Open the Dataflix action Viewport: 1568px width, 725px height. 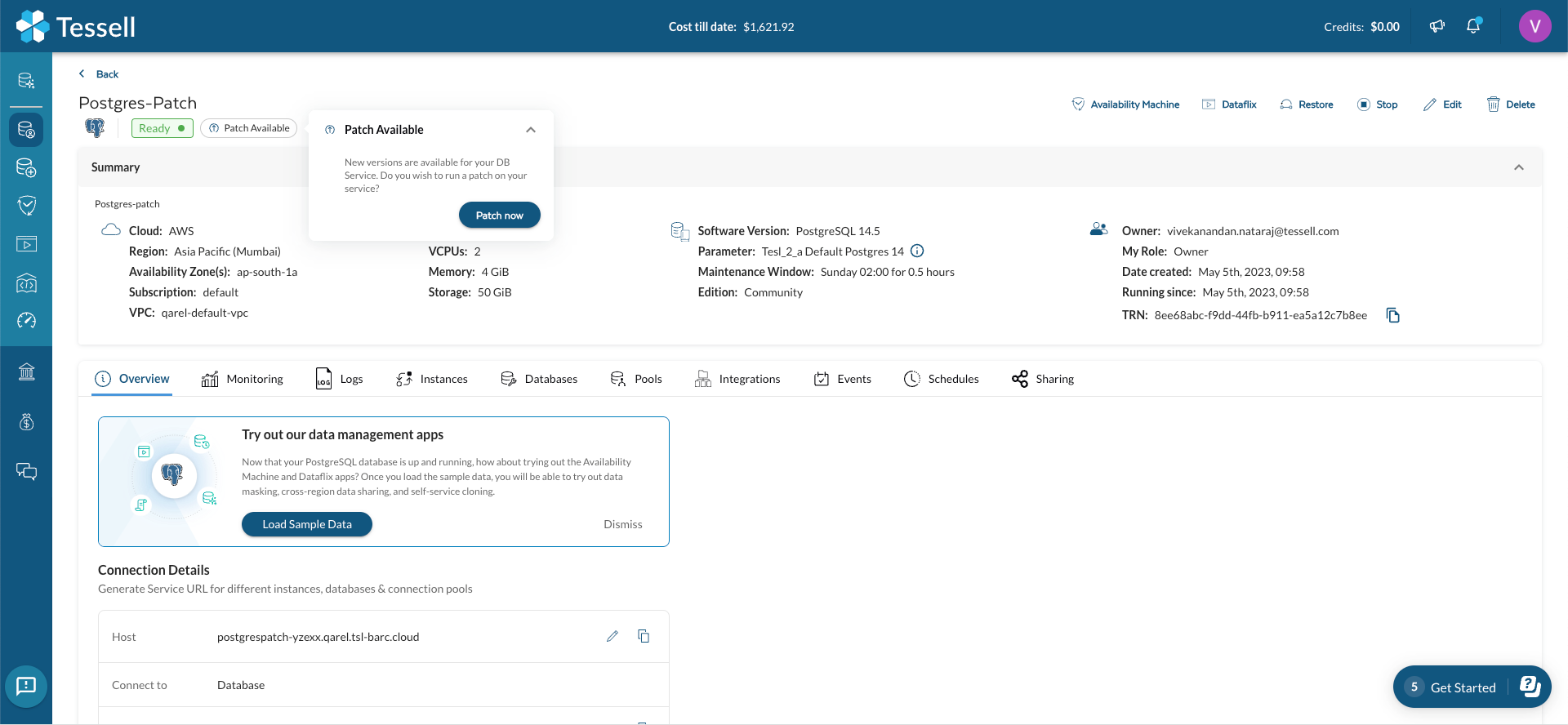click(x=1229, y=105)
